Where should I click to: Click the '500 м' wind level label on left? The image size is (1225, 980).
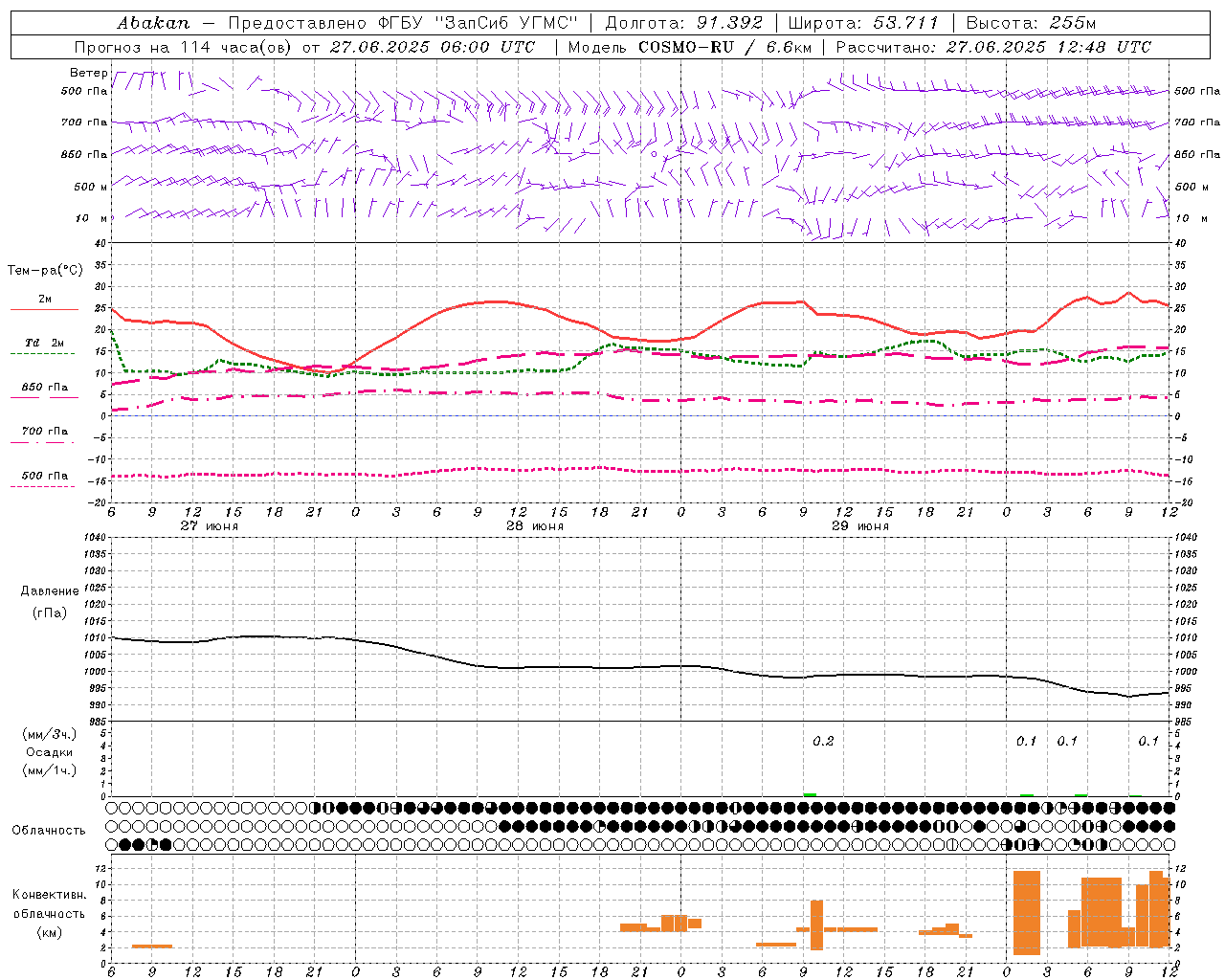pos(91,187)
